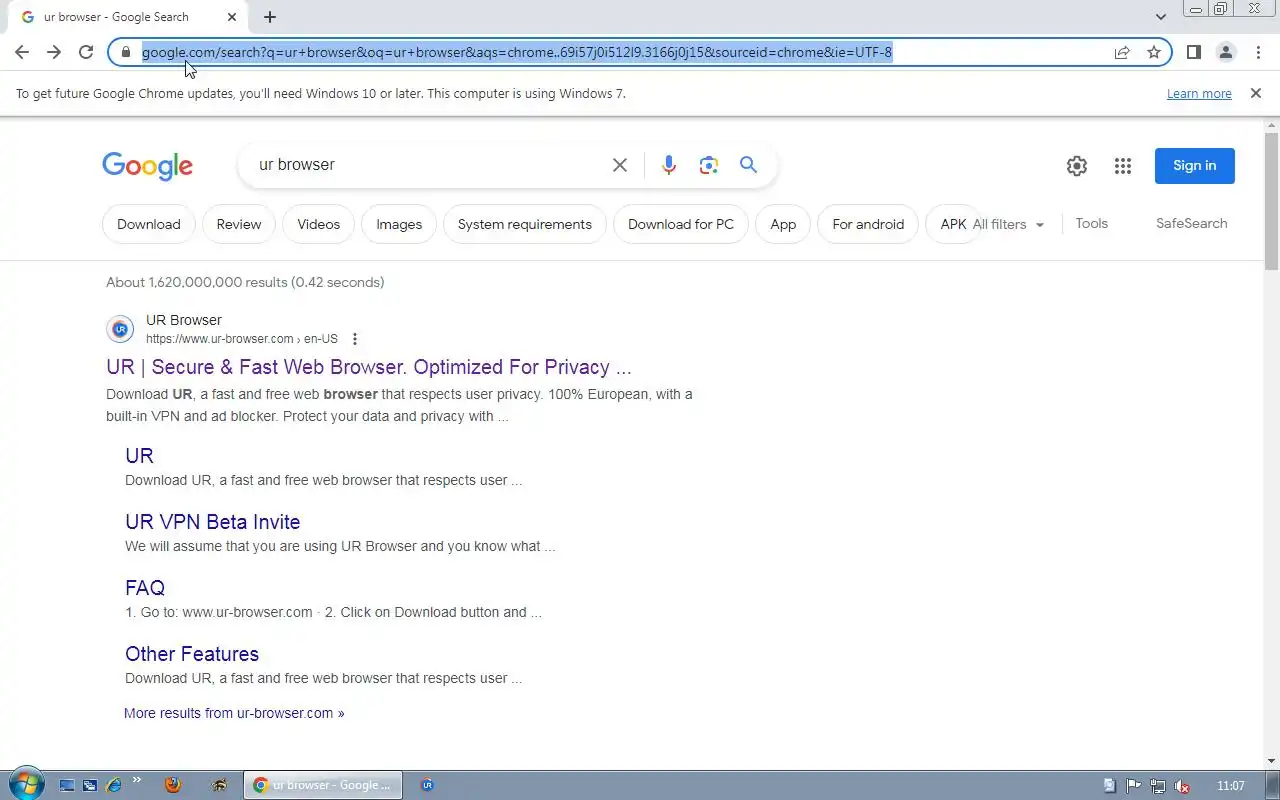This screenshot has width=1280, height=800.
Task: Share this page from address bar
Action: tap(1122, 52)
